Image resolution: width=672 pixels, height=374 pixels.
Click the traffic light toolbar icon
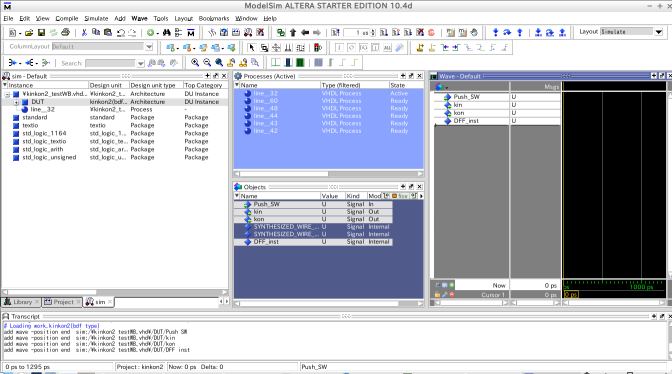[x=318, y=48]
